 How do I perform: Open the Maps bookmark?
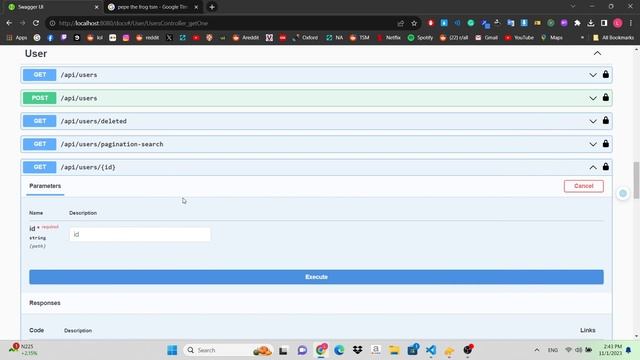(552, 38)
